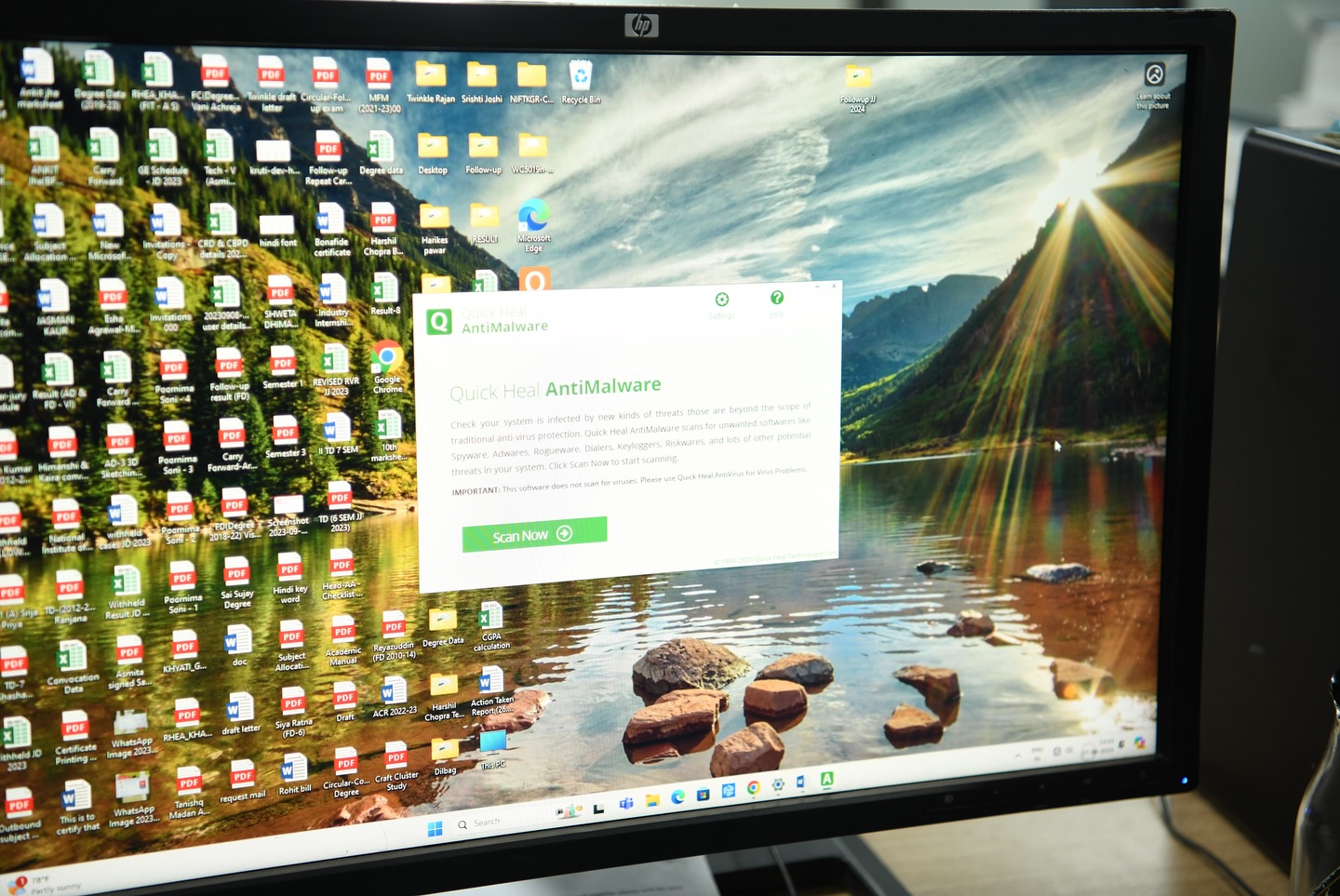1340x896 pixels.
Task: Click Learn about this picture icon
Action: [x=1154, y=75]
